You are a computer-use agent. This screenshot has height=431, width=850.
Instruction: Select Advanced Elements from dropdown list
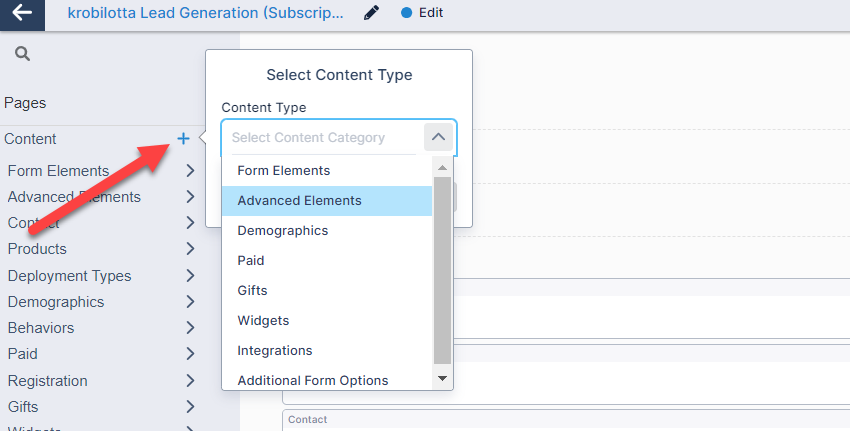point(299,201)
